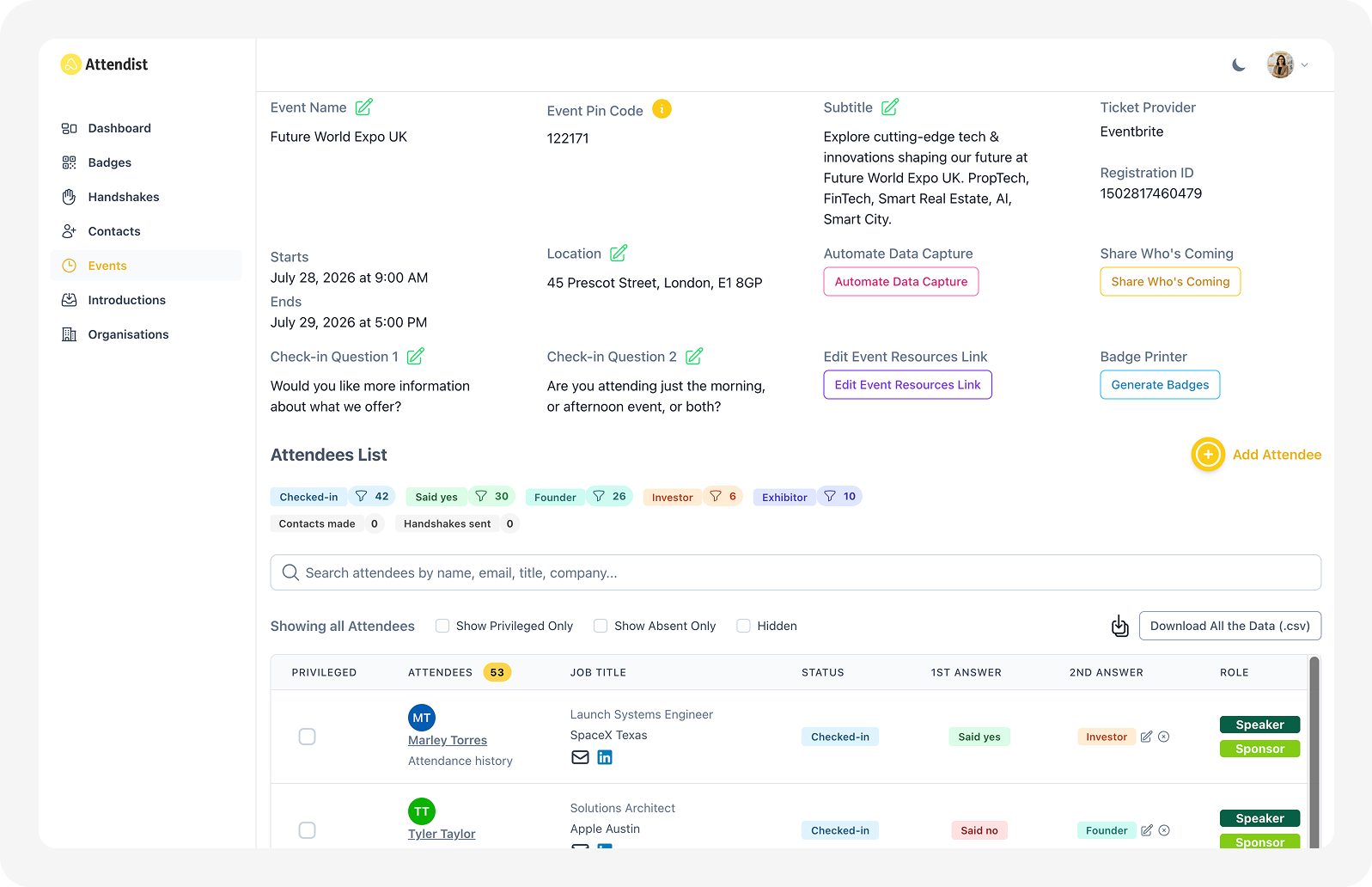
Task: Filter by Said yes funnel icon
Action: [x=481, y=497]
